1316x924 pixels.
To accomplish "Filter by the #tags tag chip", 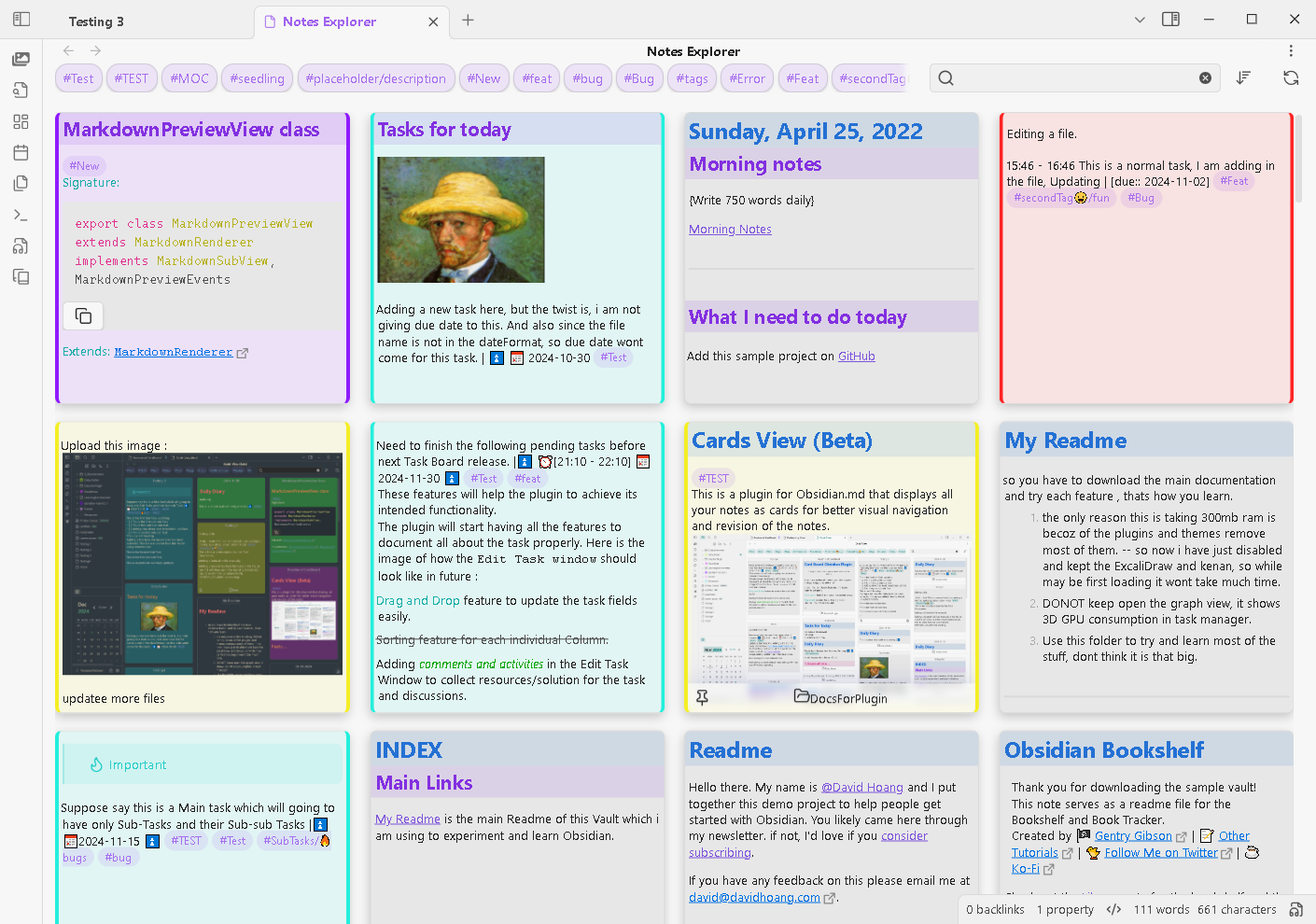I will [693, 78].
